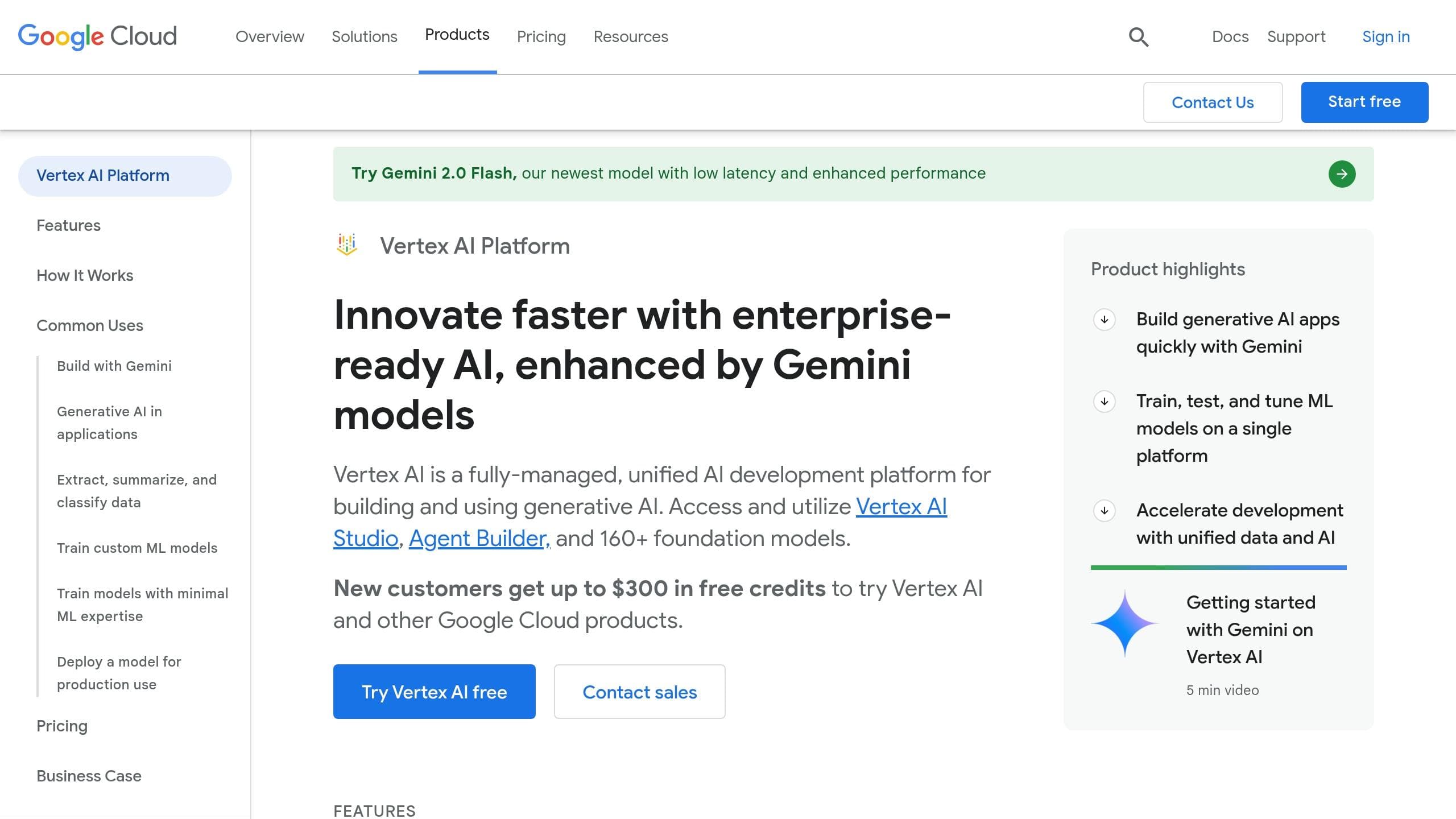Follow the Vertex AI Studio link
Image resolution: width=1456 pixels, height=819 pixels.
pos(901,506)
